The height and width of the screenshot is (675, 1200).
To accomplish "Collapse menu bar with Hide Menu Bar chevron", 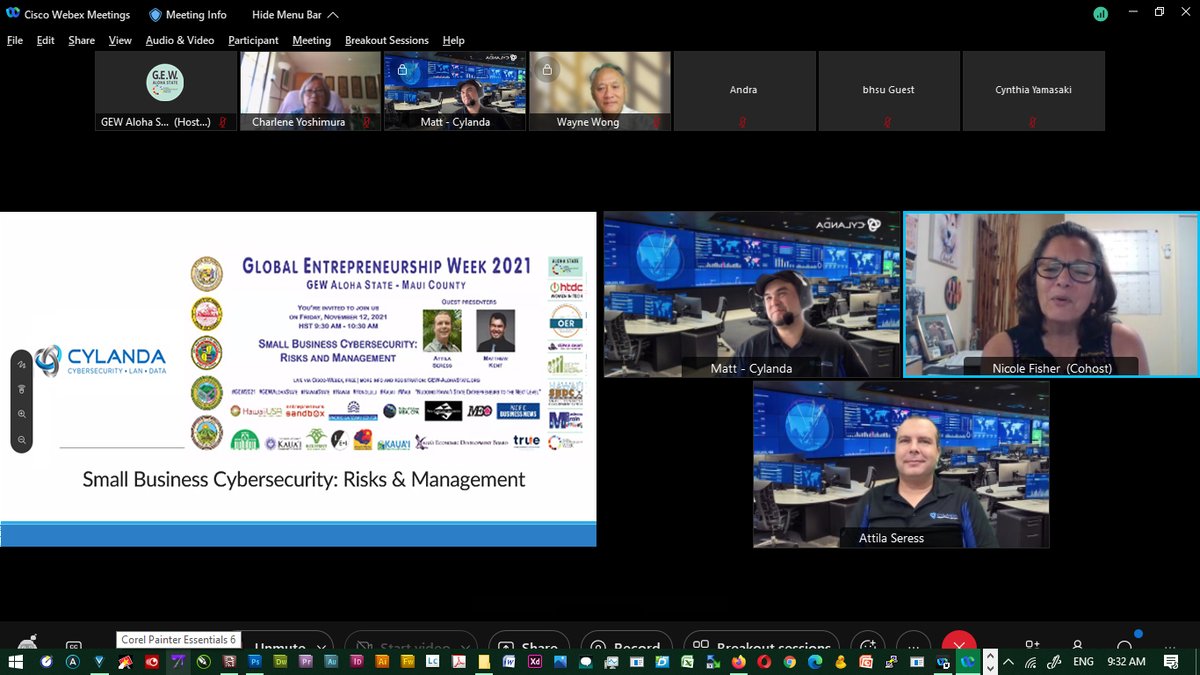I will click(333, 15).
